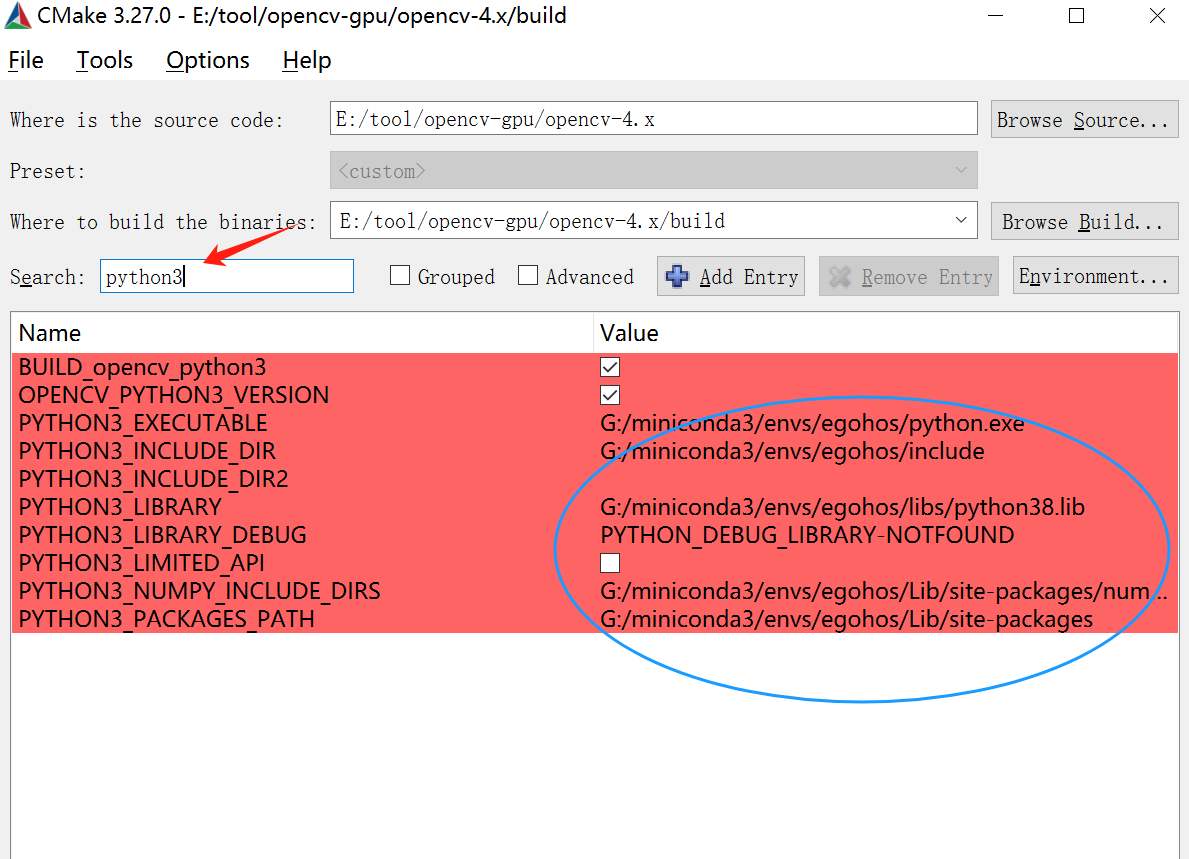Image resolution: width=1189 pixels, height=859 pixels.
Task: Check PYTHON3_LIMITED_API checkbox
Action: tap(610, 563)
